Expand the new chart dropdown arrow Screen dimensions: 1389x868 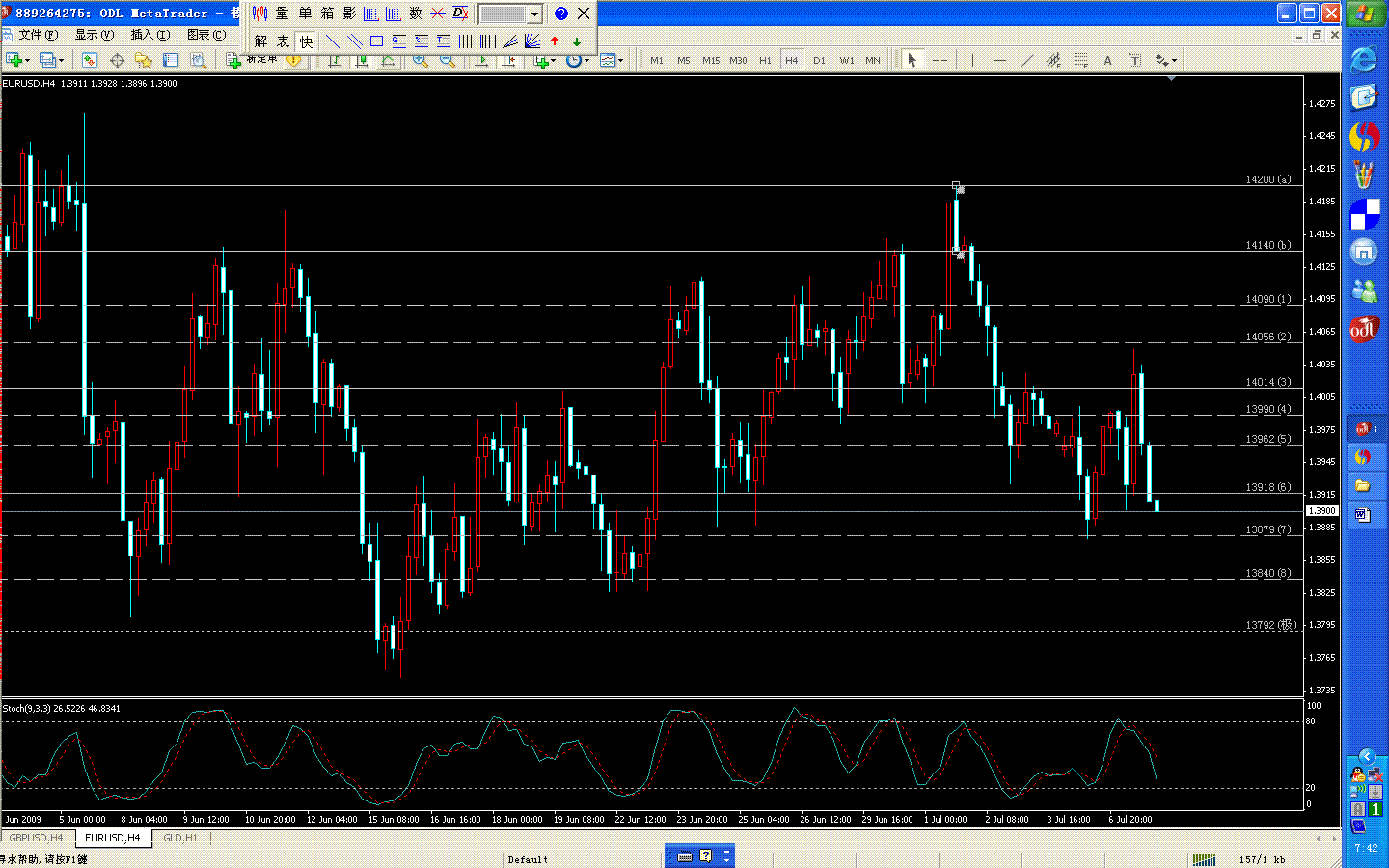(26, 61)
